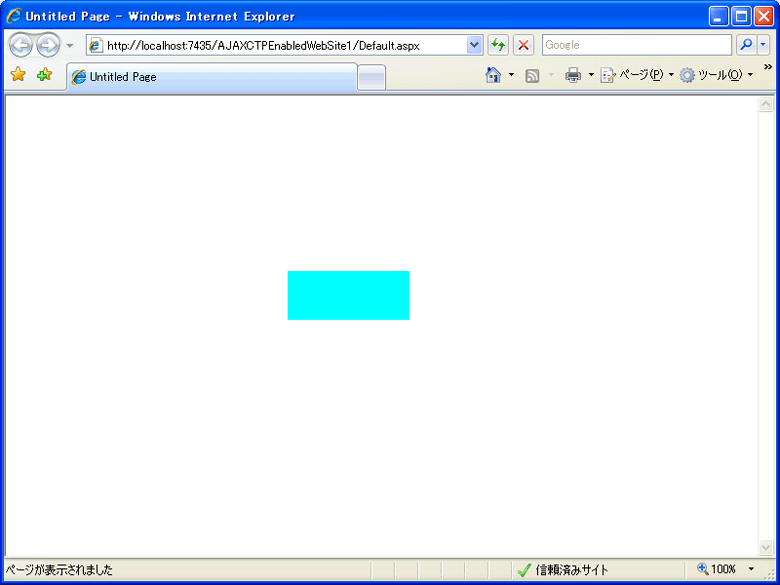The image size is (780, 585).
Task: Open the search provider dropdown arrow
Action: click(x=763, y=45)
